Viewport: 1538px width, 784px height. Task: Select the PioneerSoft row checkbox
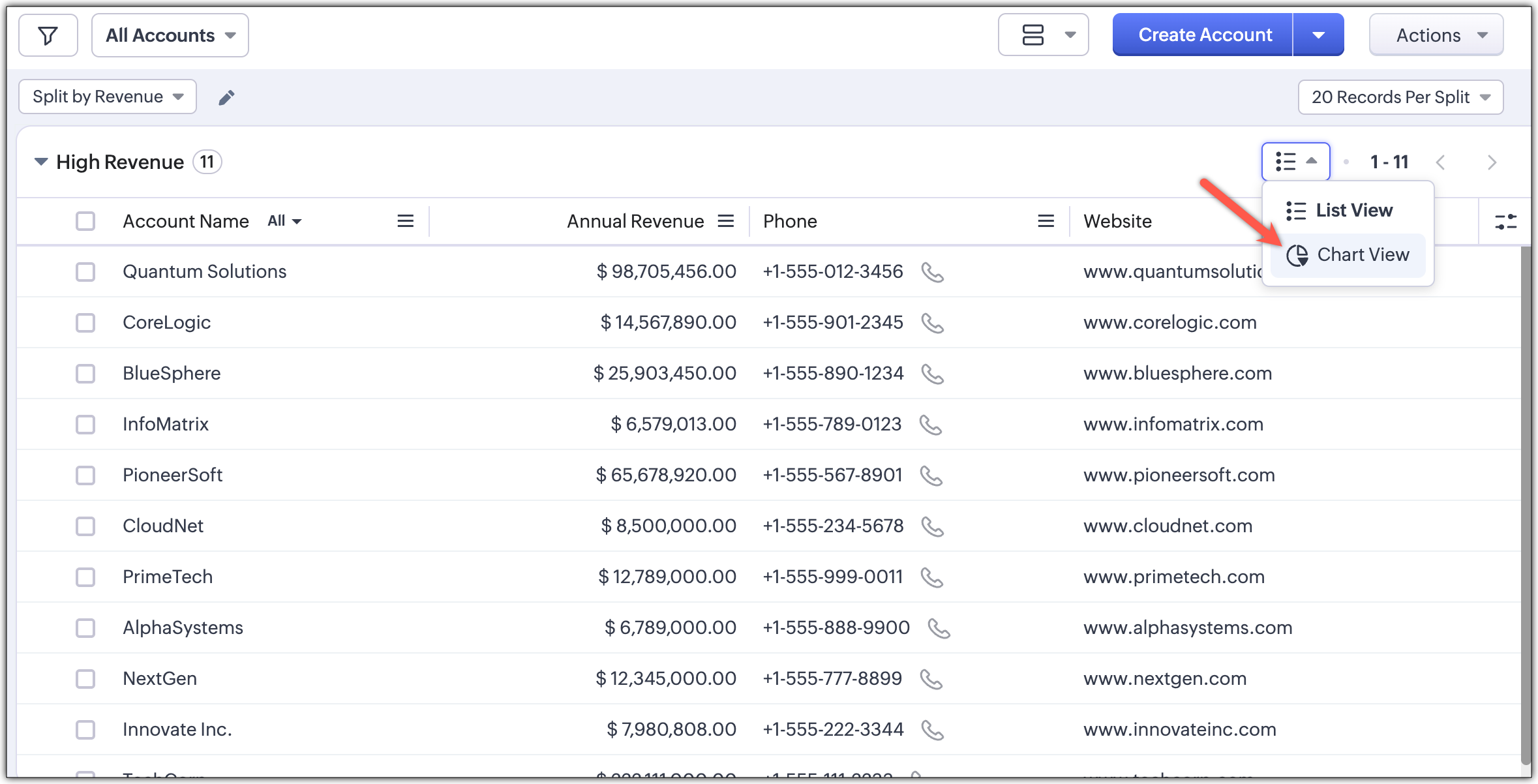(85, 475)
